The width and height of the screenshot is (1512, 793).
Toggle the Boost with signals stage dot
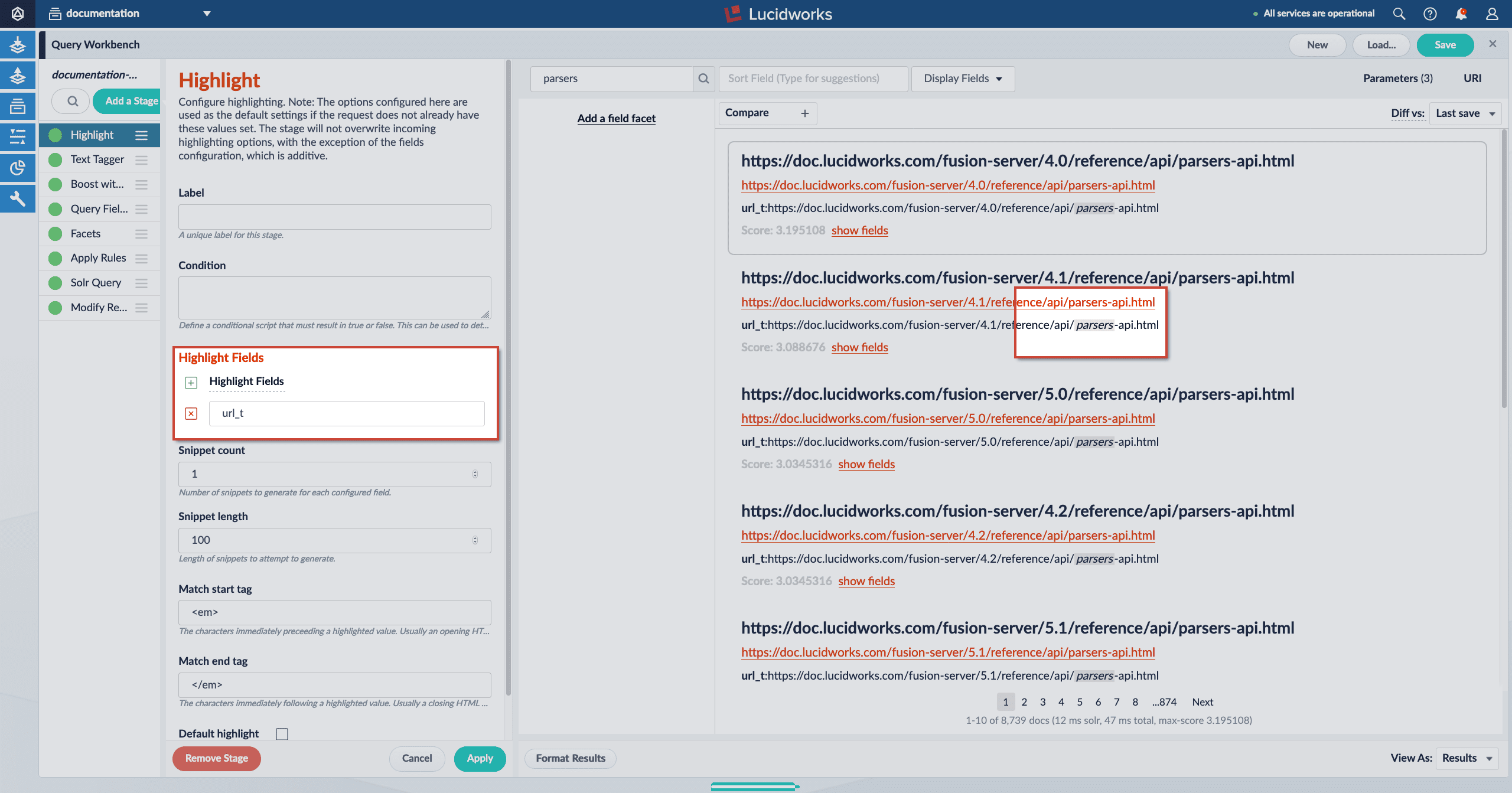tap(56, 184)
